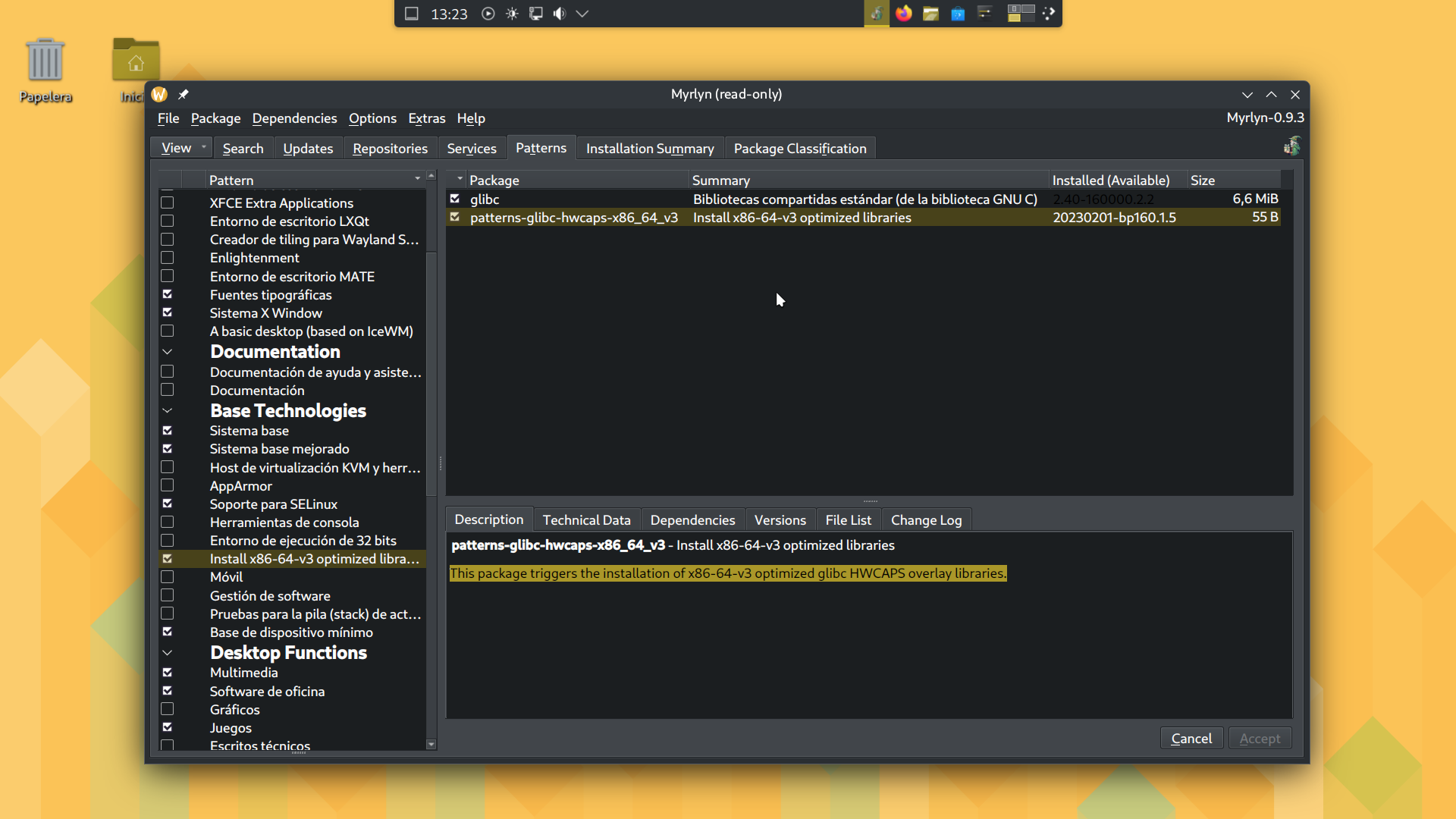
Task: Collapse the Desktop Functions category
Action: 168,653
